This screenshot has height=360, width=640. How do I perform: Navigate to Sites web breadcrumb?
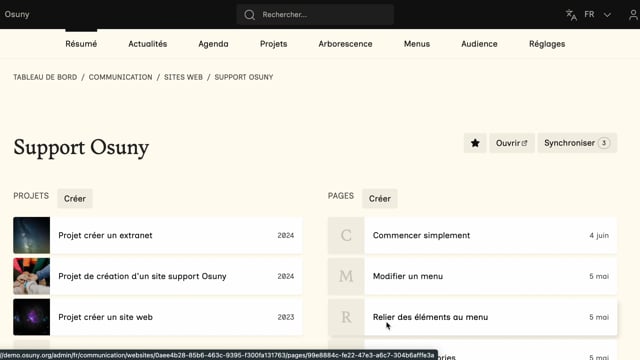pyautogui.click(x=183, y=77)
